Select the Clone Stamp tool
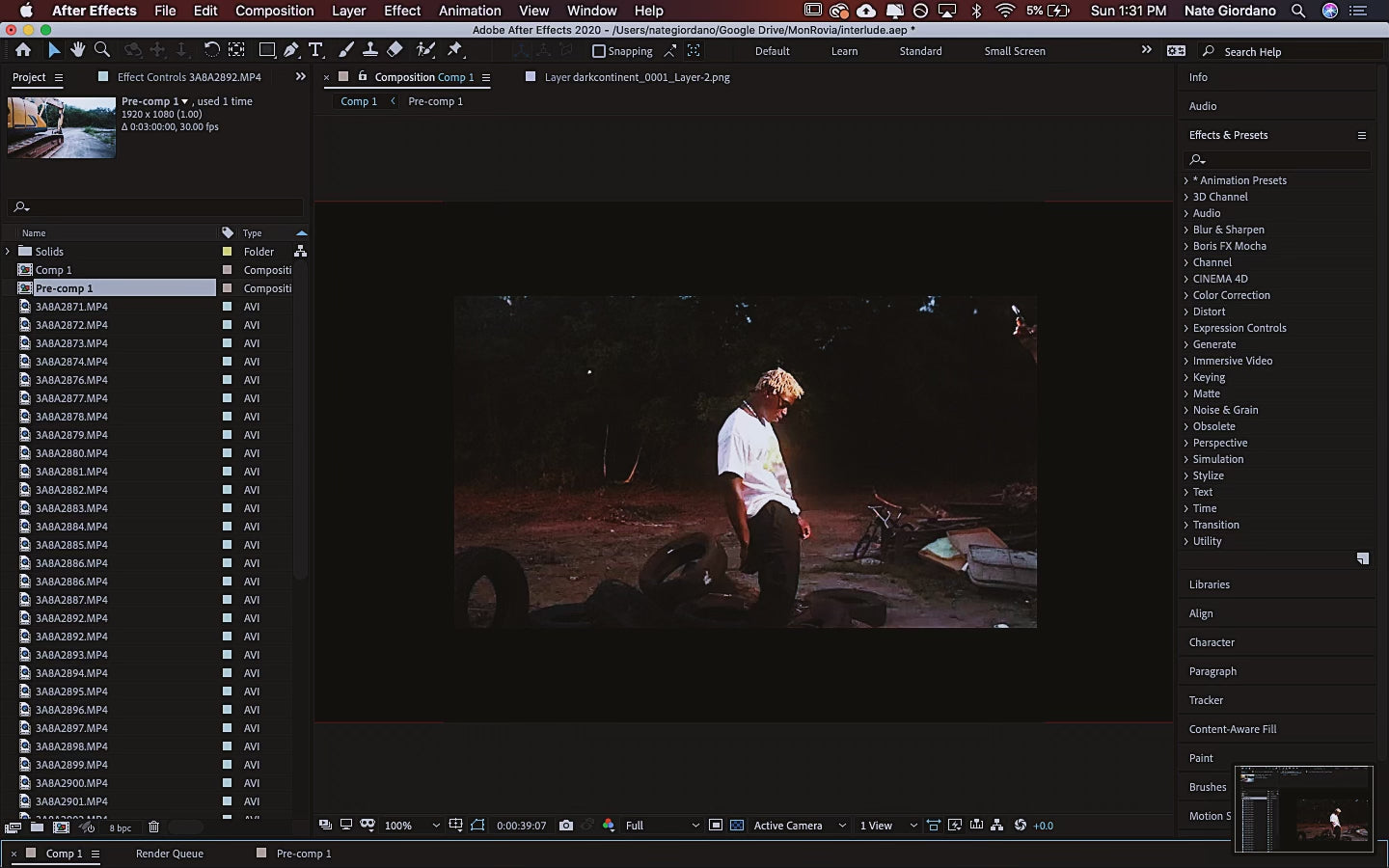Image resolution: width=1389 pixels, height=868 pixels. click(369, 50)
